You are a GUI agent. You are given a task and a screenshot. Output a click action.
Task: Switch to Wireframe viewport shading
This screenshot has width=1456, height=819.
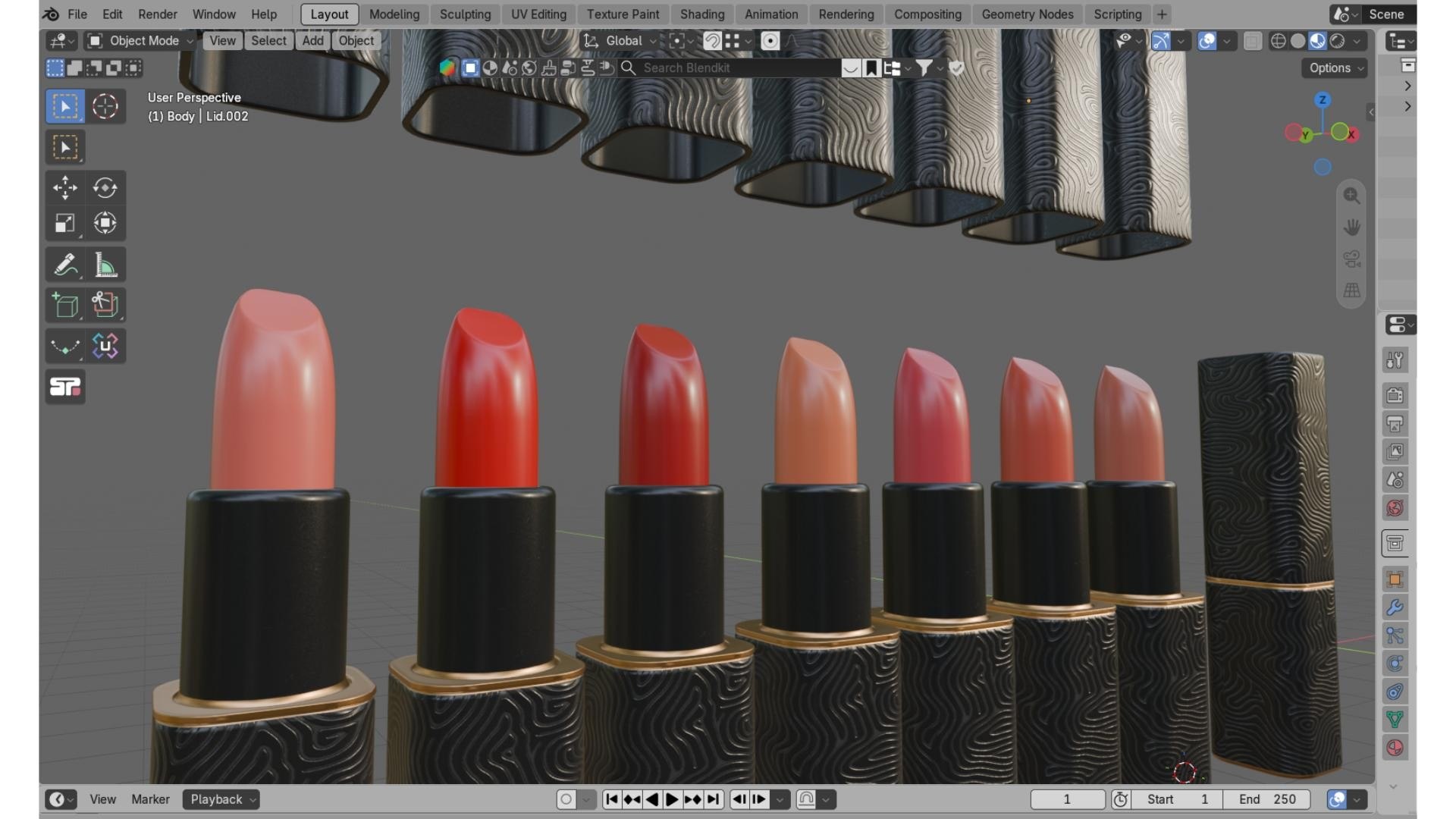tap(1278, 41)
